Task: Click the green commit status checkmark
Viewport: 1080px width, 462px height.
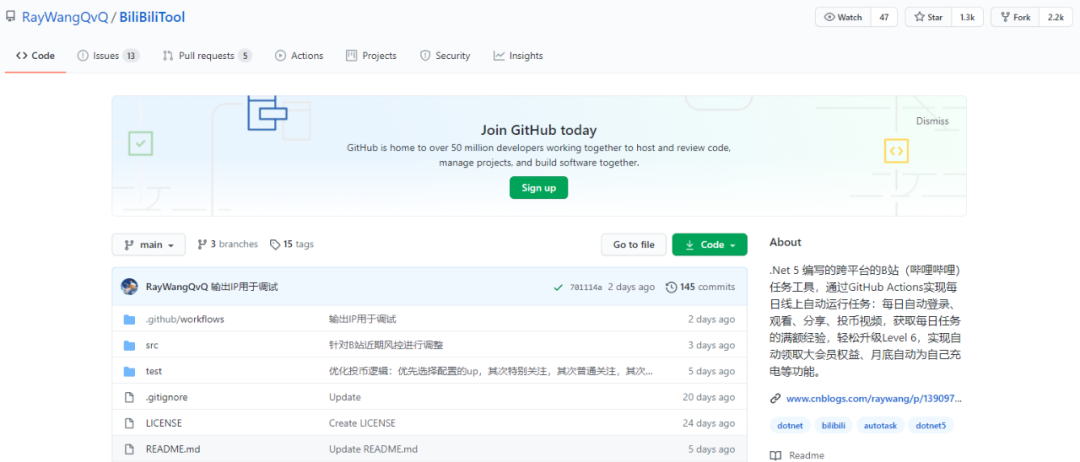Action: pos(558,287)
